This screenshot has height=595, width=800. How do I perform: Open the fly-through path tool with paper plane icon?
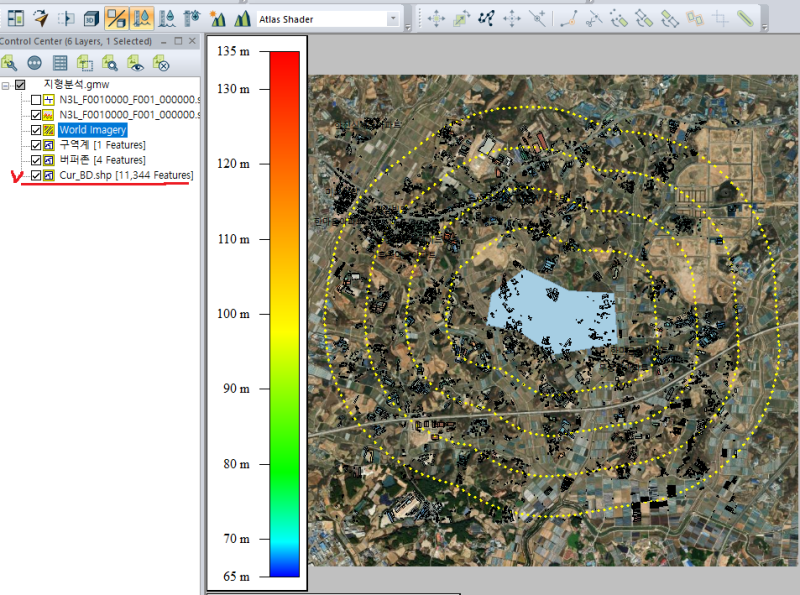[41, 19]
